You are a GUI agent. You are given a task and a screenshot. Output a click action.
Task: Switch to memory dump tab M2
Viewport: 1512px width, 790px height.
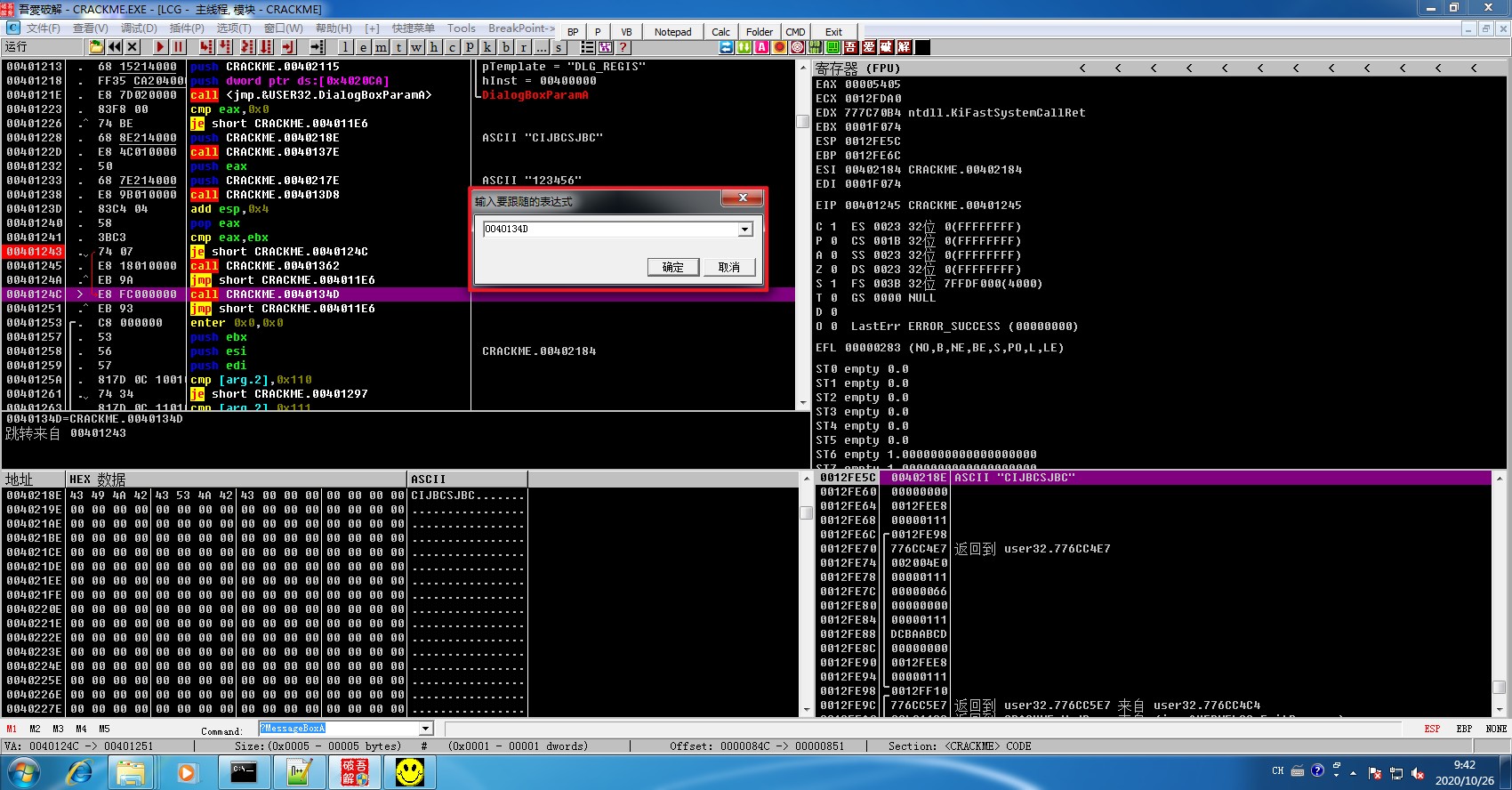click(x=35, y=729)
